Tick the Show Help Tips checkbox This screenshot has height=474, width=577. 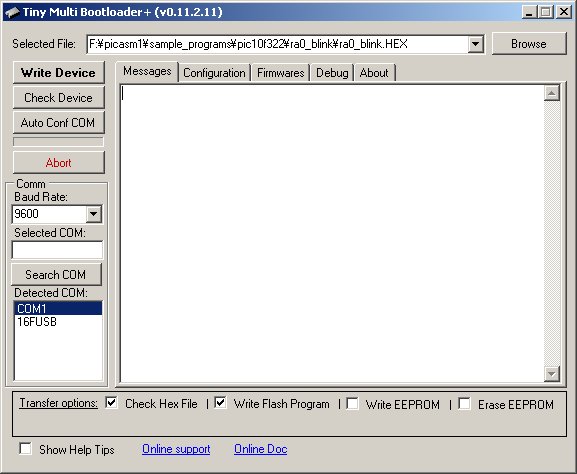click(x=25, y=449)
